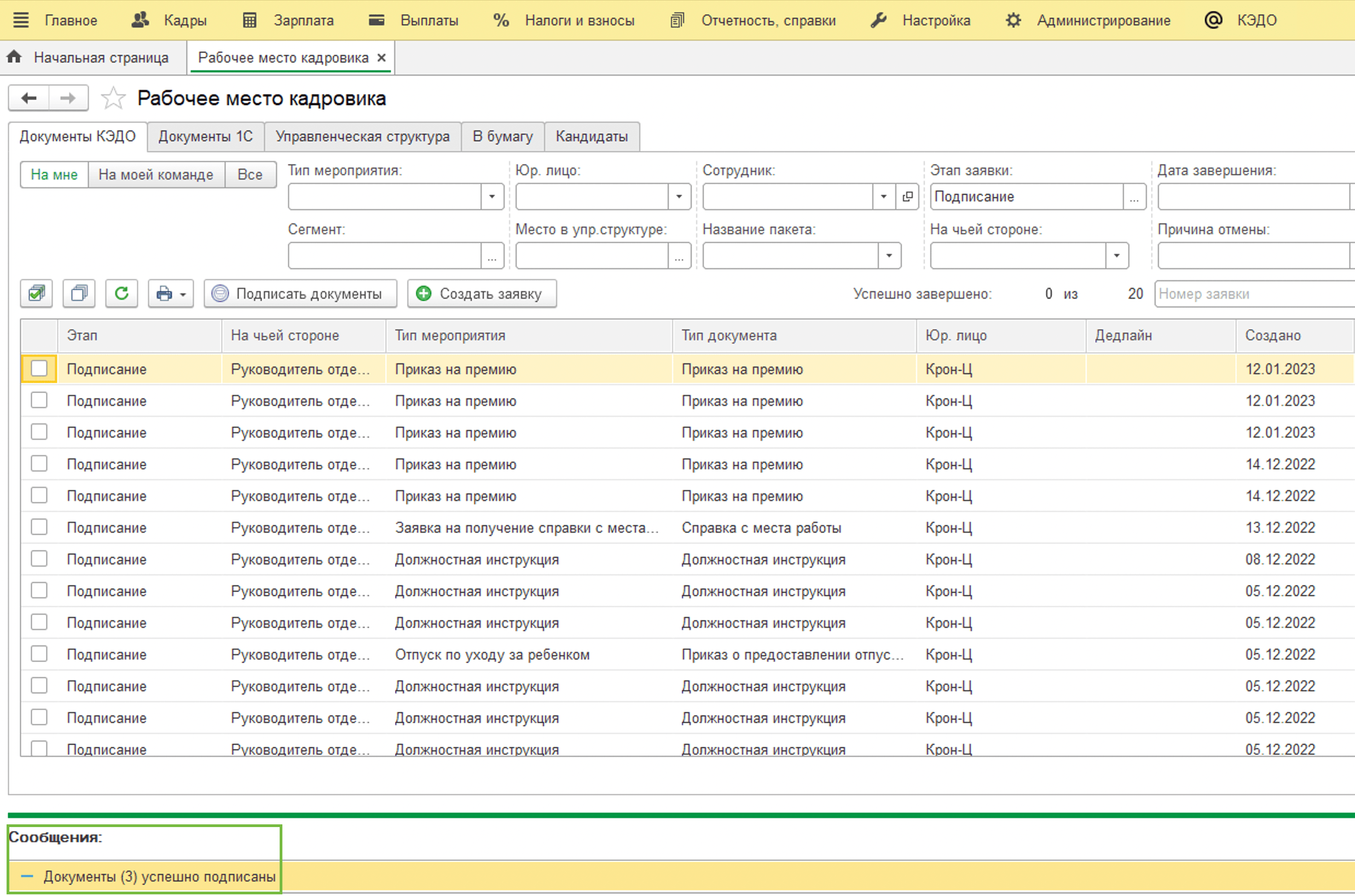Viewport: 1355px width, 896px height.
Task: Tick checkbox of Отпуск по уходу за ребенком row
Action: click(x=39, y=654)
